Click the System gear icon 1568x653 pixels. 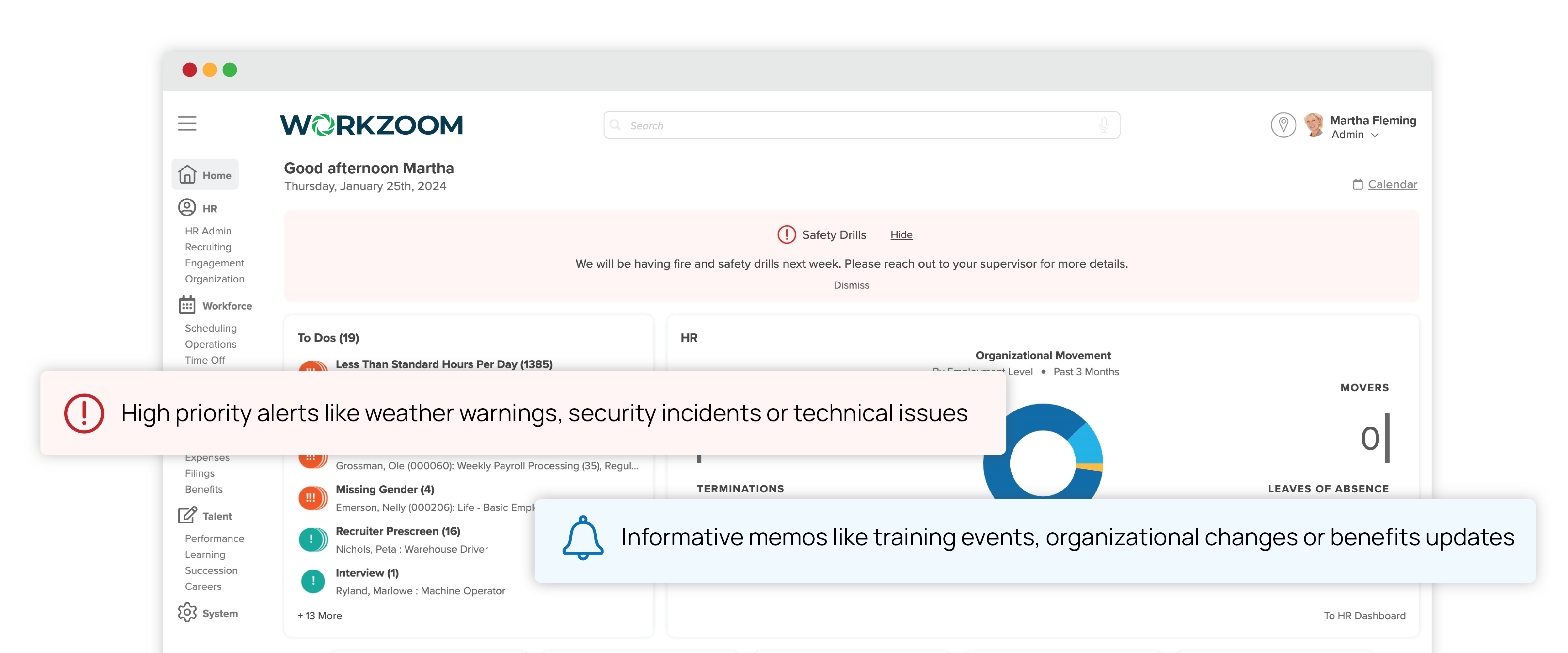187,612
